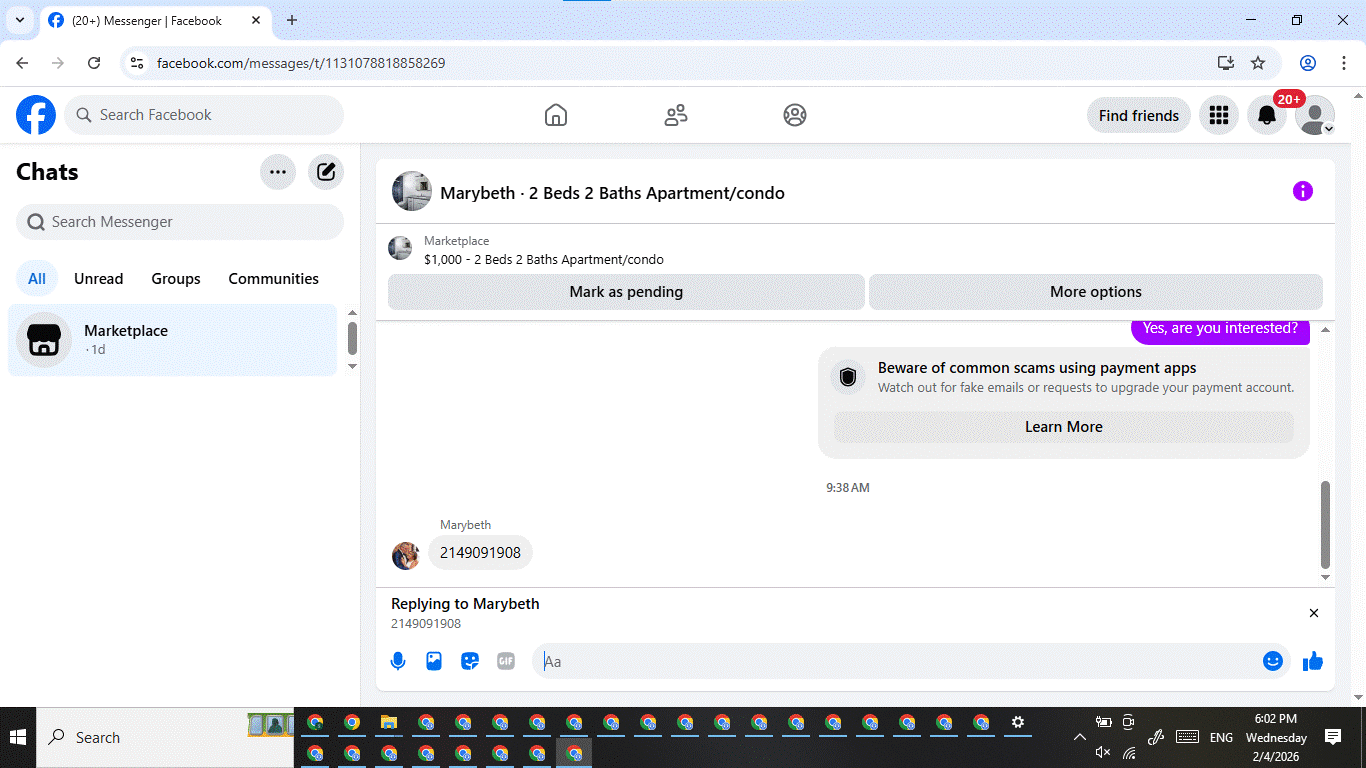The image size is (1366, 768).
Task: Open the Chrome three-dot menu
Action: click(1345, 63)
